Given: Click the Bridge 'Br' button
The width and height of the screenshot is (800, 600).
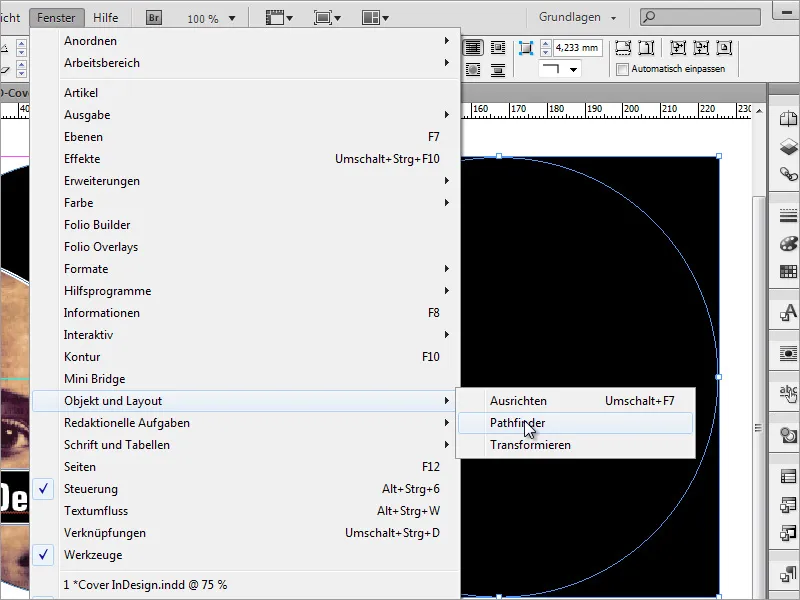Looking at the screenshot, I should click(x=154, y=18).
